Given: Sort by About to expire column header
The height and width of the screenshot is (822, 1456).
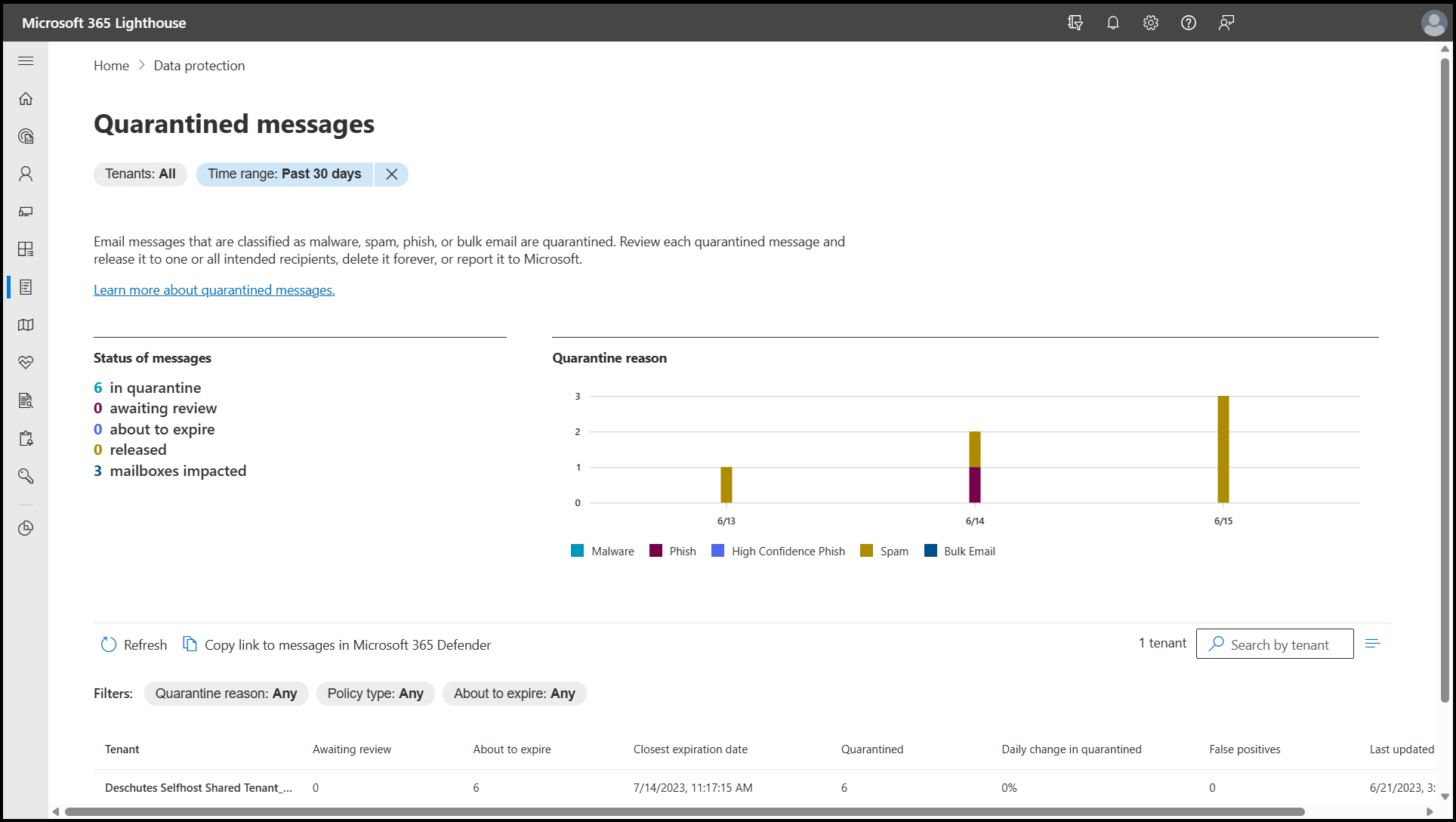Looking at the screenshot, I should click(512, 749).
